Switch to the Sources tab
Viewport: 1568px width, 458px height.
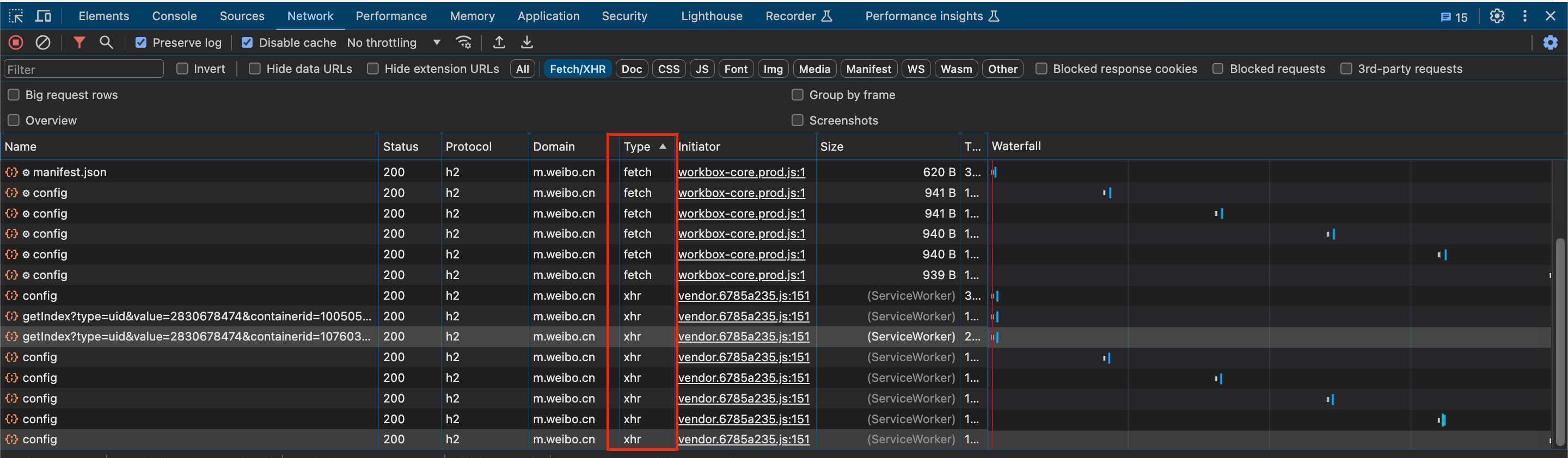tap(242, 16)
